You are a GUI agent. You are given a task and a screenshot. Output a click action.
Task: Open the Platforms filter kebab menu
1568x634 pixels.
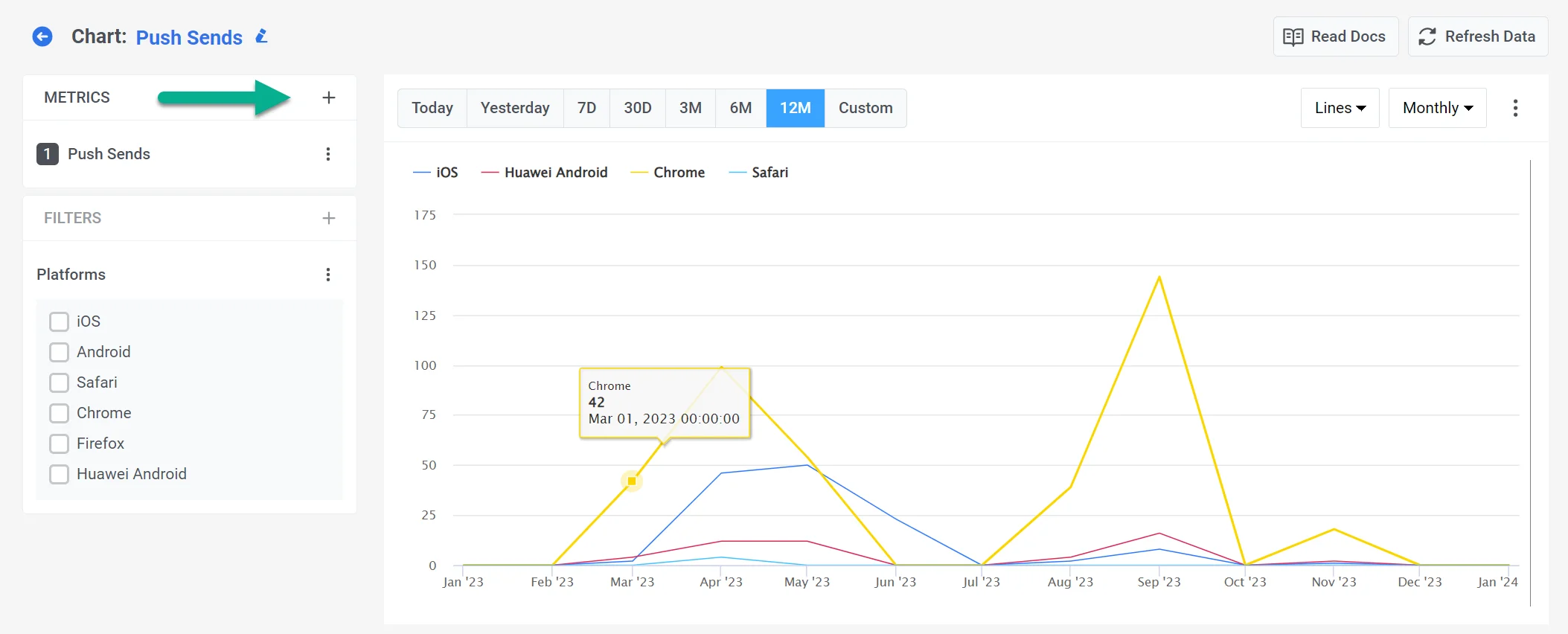(327, 275)
